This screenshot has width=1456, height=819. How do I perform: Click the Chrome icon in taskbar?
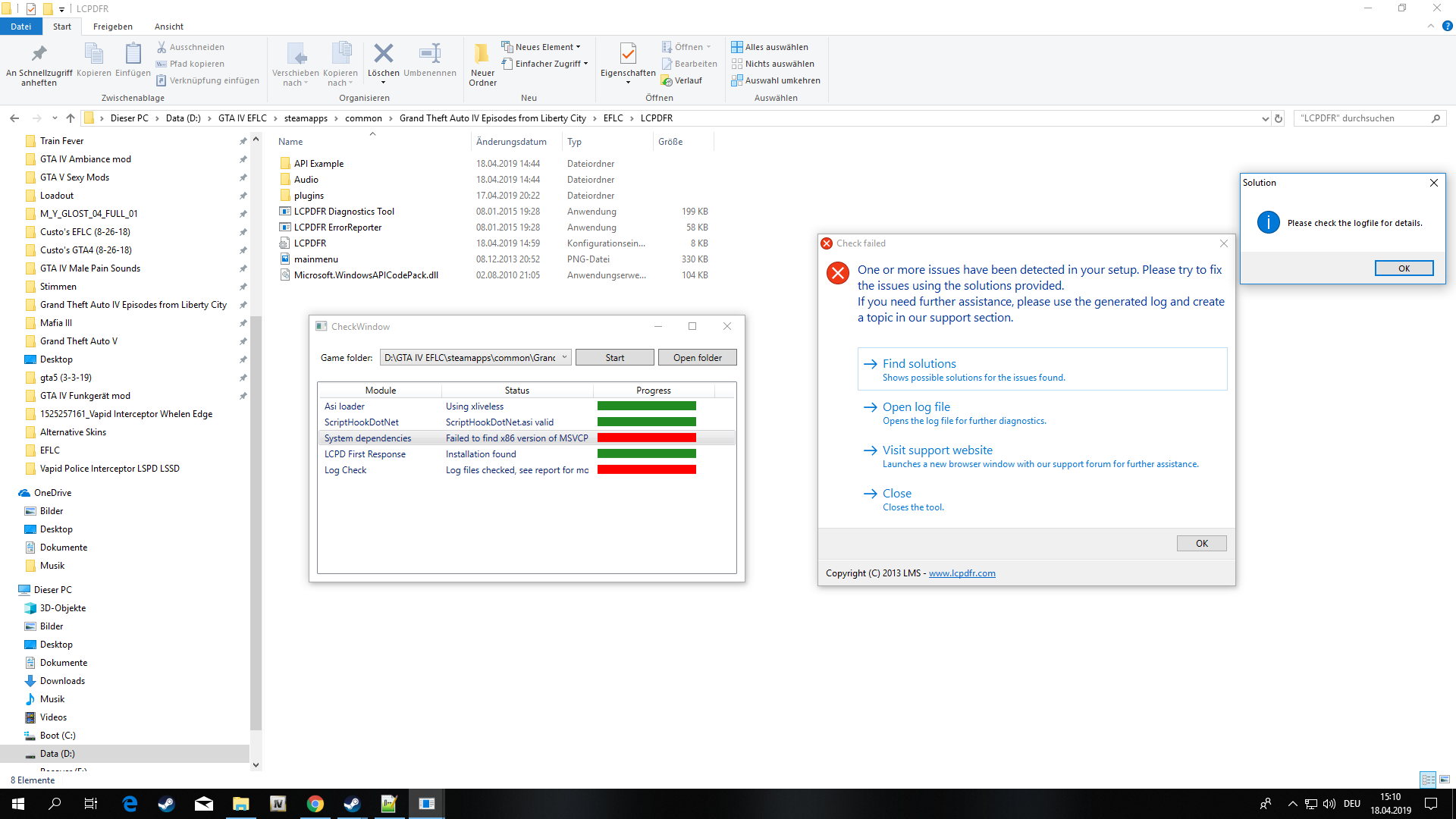click(x=315, y=804)
